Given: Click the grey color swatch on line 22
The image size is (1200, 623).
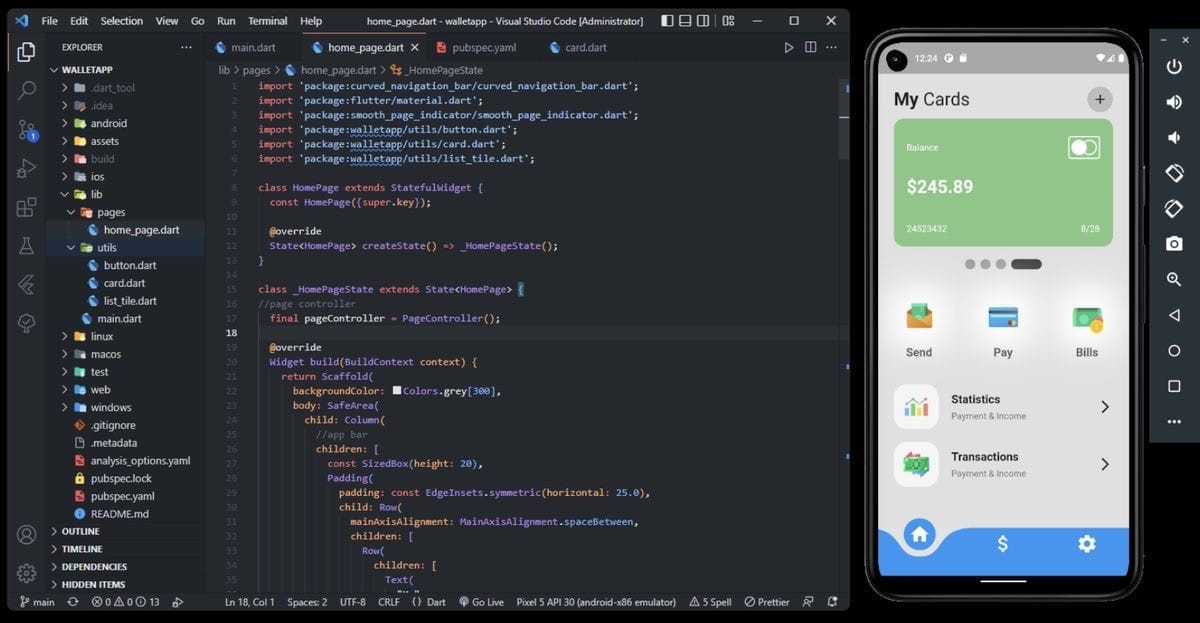Looking at the screenshot, I should coord(397,390).
